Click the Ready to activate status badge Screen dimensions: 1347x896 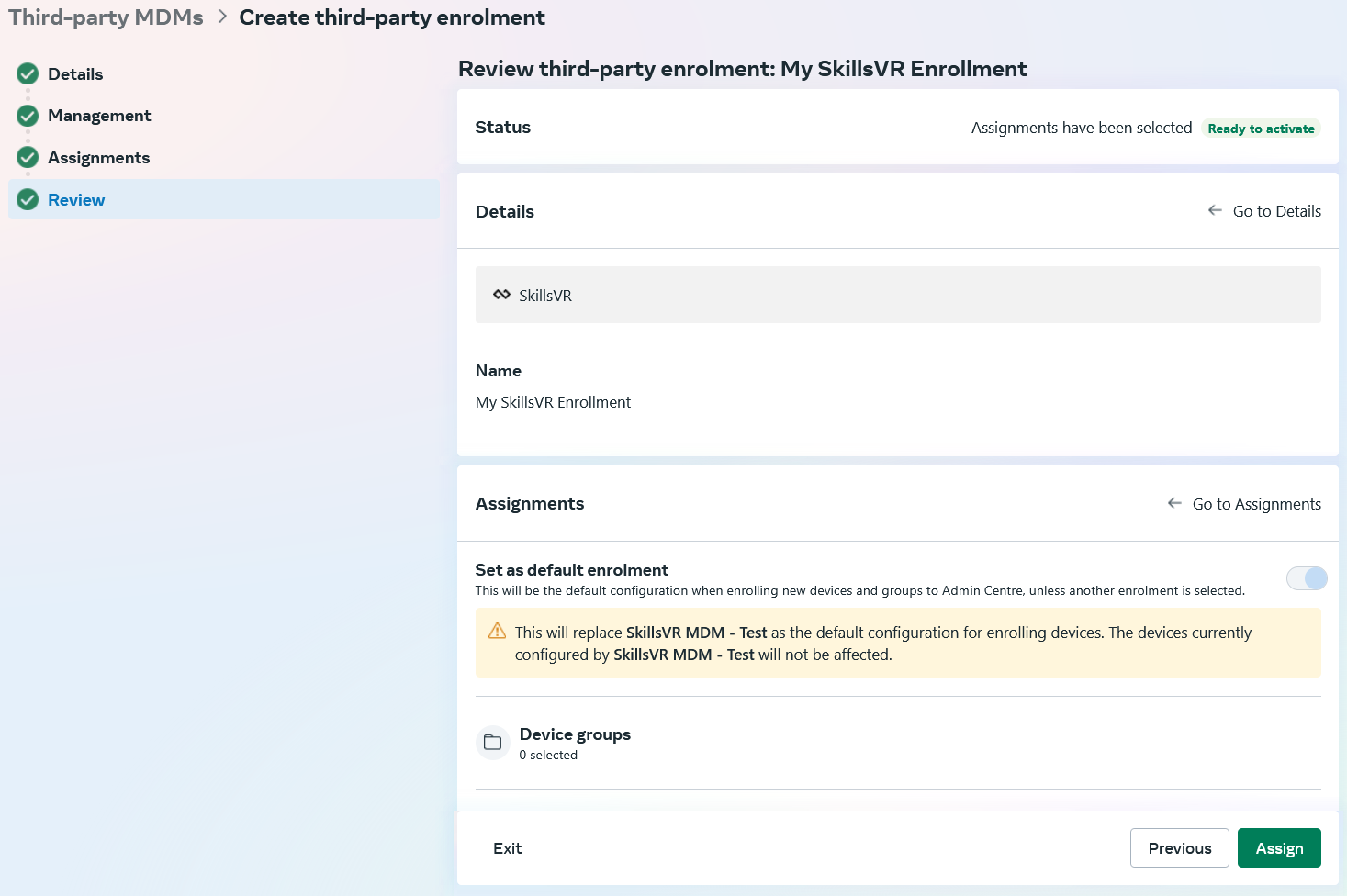pyautogui.click(x=1261, y=129)
